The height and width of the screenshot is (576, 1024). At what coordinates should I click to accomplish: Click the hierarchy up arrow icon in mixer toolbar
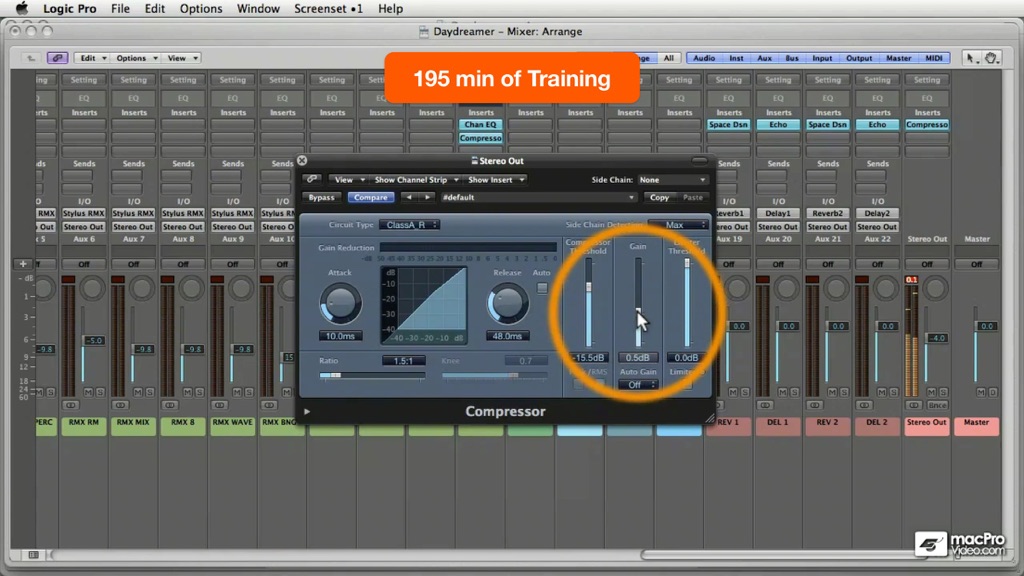[x=31, y=58]
